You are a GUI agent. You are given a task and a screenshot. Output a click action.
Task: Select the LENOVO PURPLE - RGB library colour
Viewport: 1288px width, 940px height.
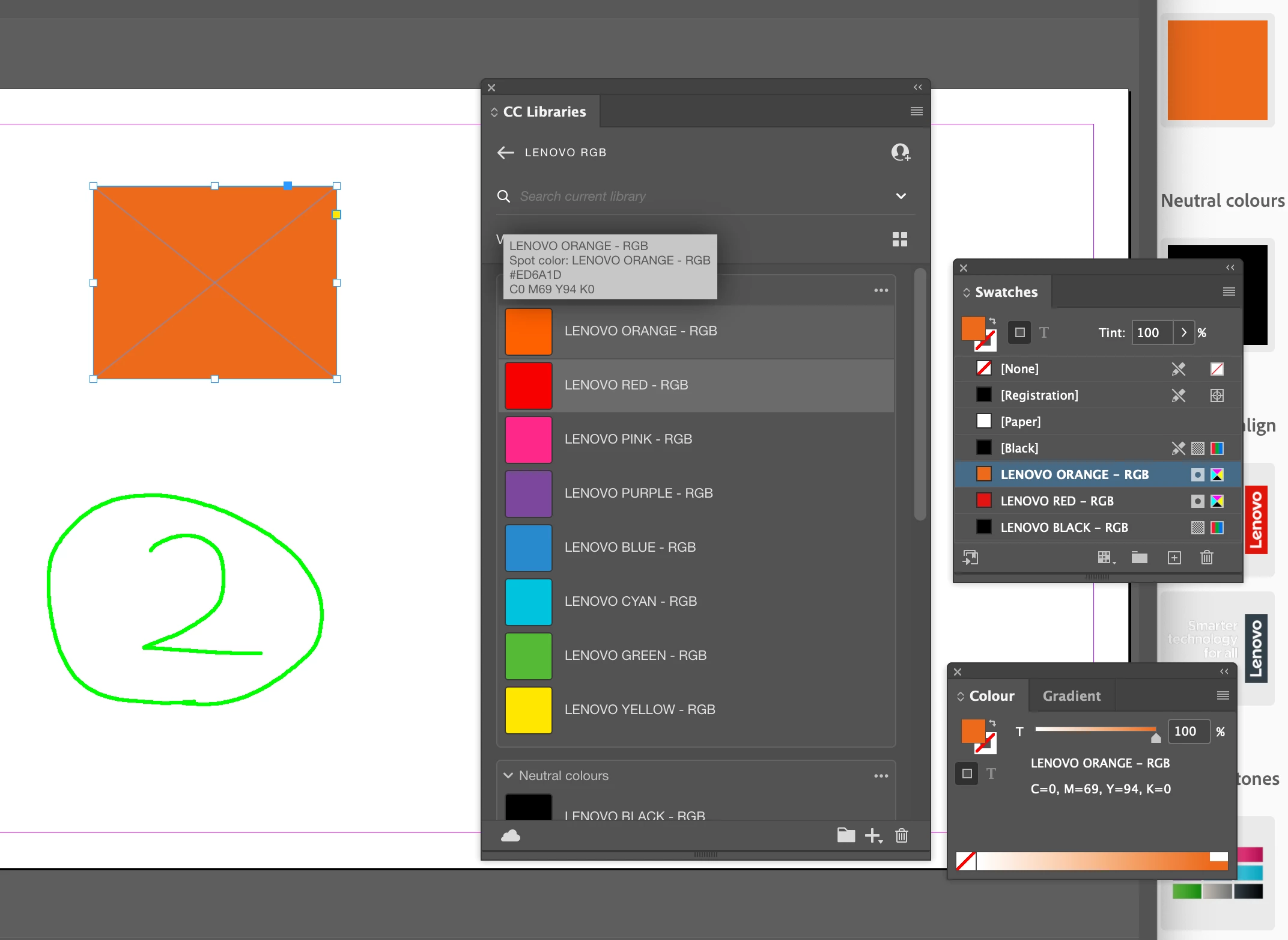[638, 493]
